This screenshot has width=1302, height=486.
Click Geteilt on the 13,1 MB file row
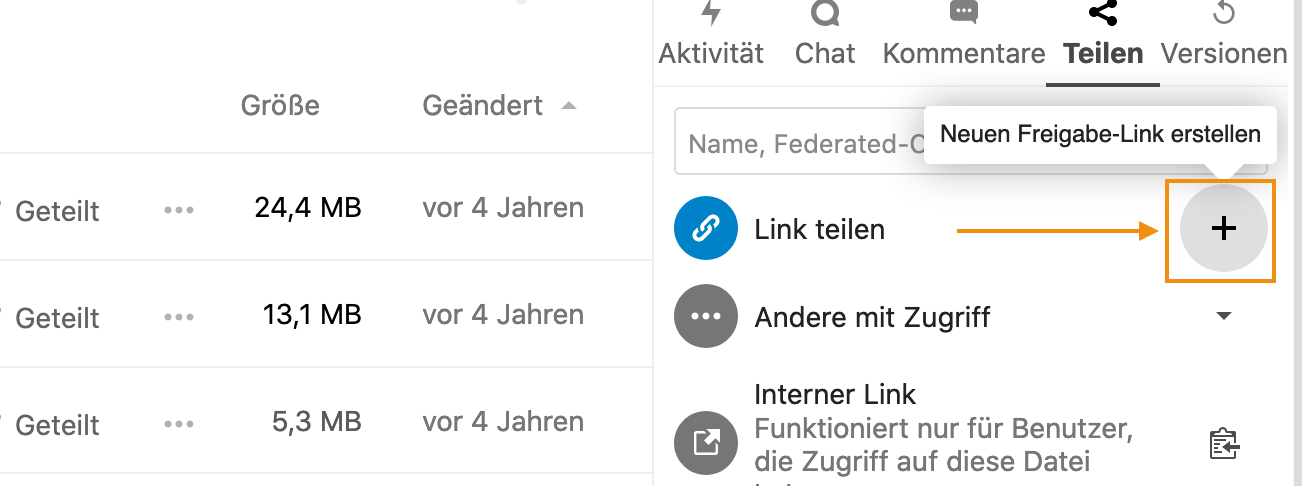(x=57, y=317)
